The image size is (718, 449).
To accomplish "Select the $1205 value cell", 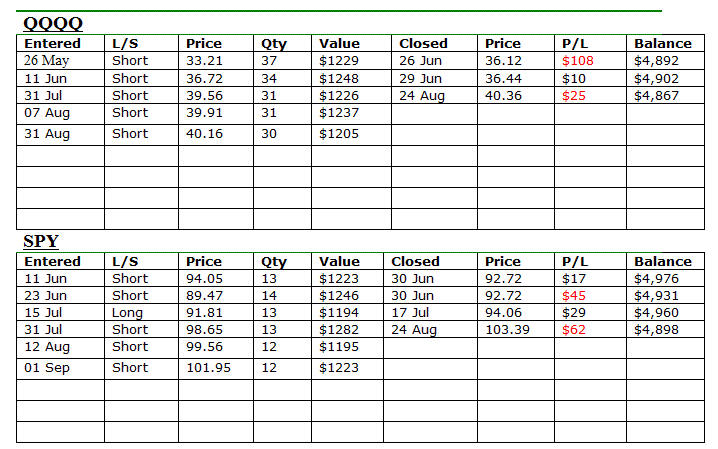I will click(338, 134).
